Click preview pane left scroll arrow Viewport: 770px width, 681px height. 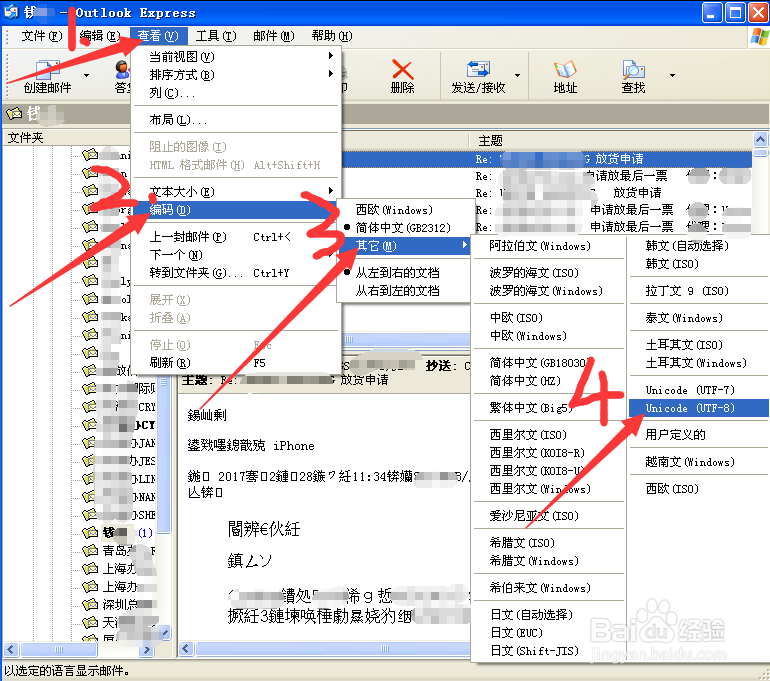coord(186,649)
